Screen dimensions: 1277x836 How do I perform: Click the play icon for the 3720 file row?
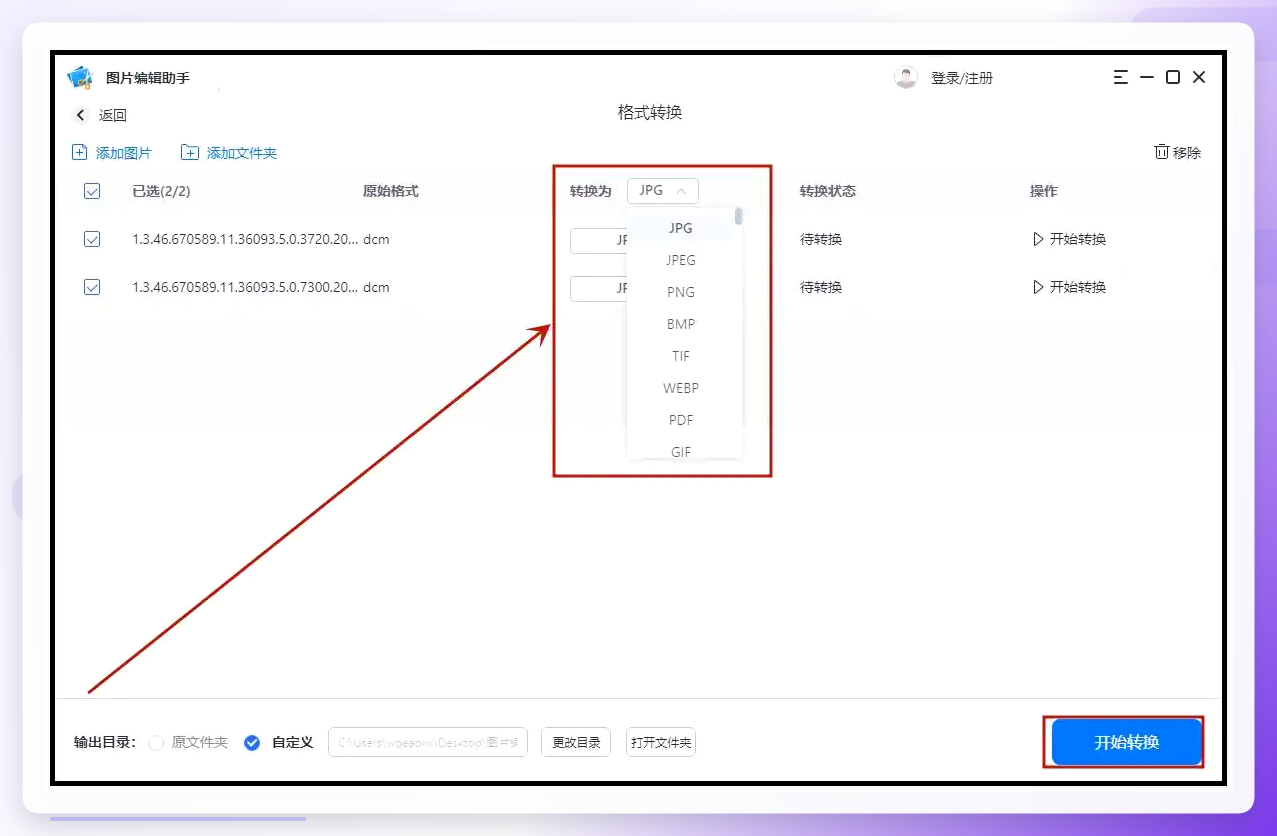(1038, 239)
